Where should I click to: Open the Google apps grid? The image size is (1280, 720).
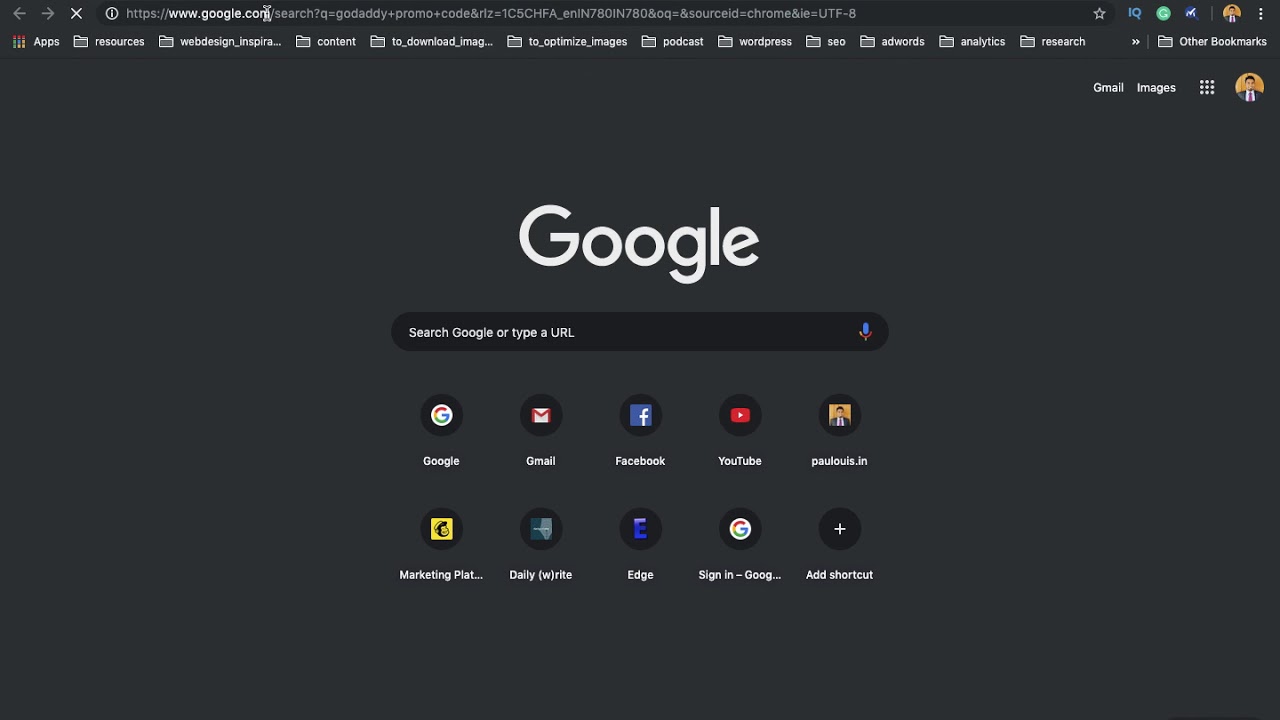tap(1207, 88)
